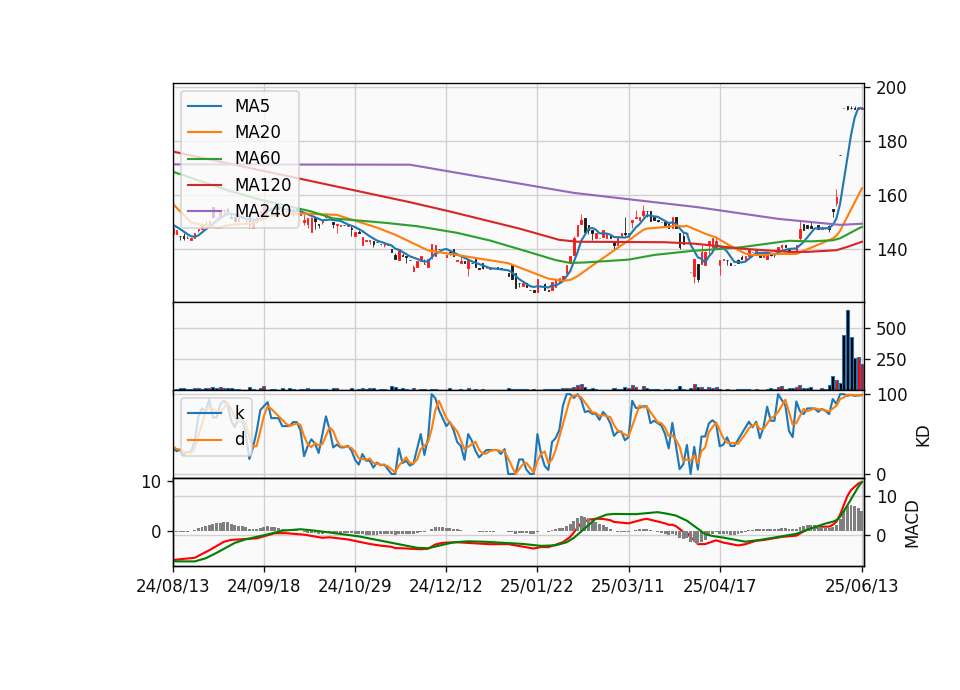
Task: Click the 'd' label in KD legend
Action: 239,439
